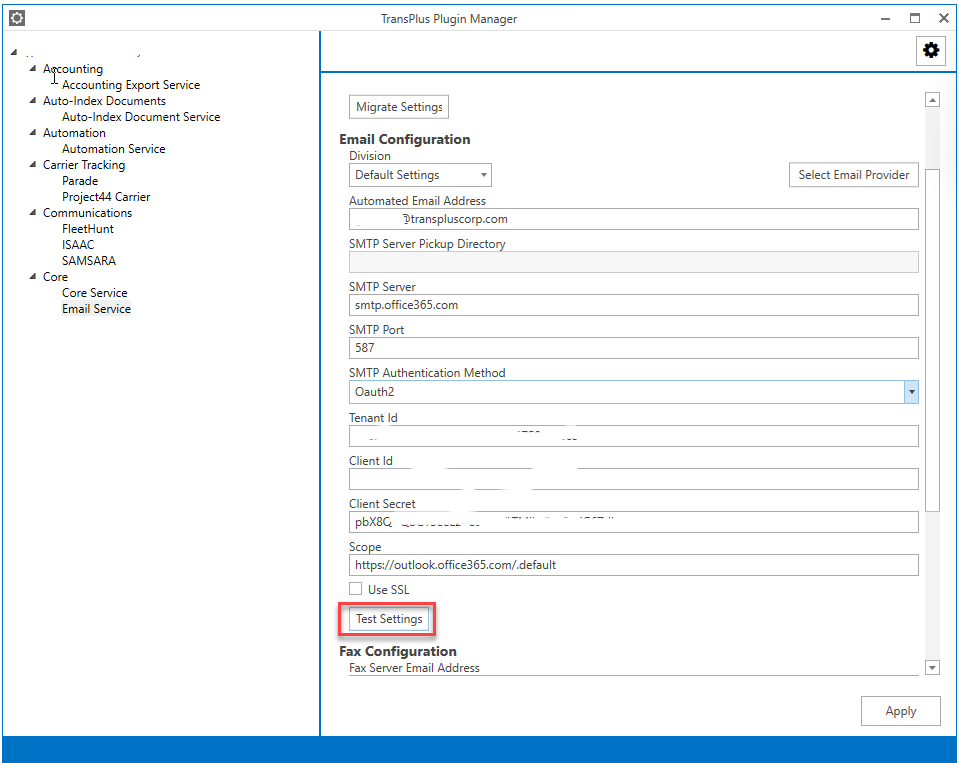Select Email Service in the sidebar
This screenshot has width=959, height=763.
tap(96, 308)
